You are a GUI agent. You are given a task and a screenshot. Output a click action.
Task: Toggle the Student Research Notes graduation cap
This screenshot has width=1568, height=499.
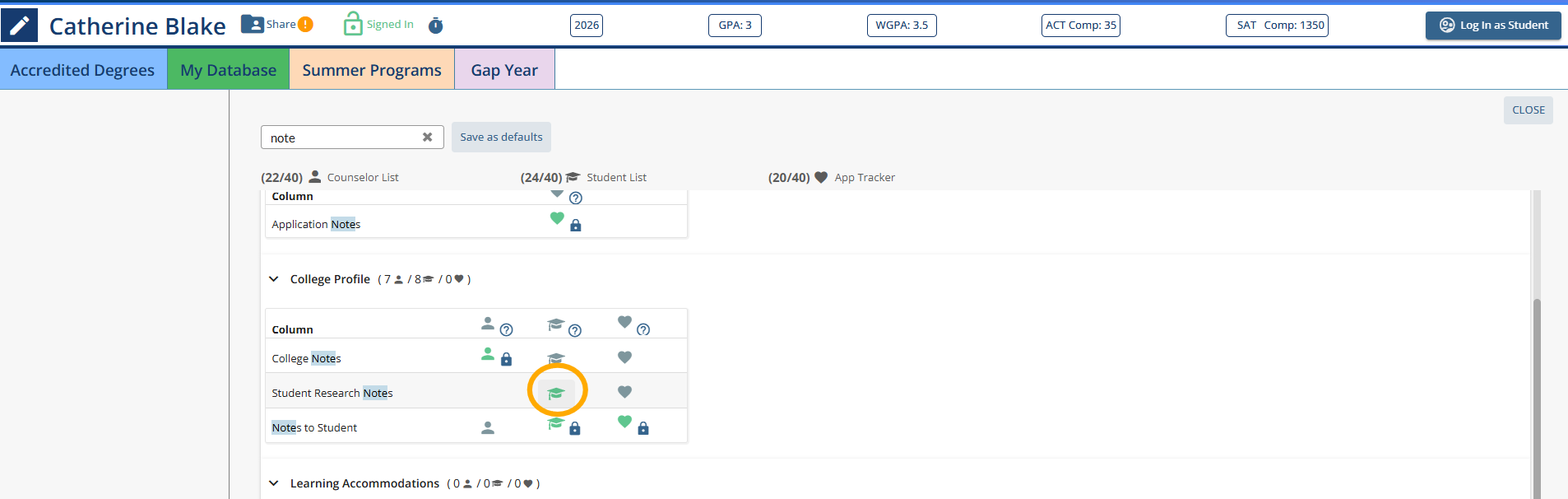[556, 393]
